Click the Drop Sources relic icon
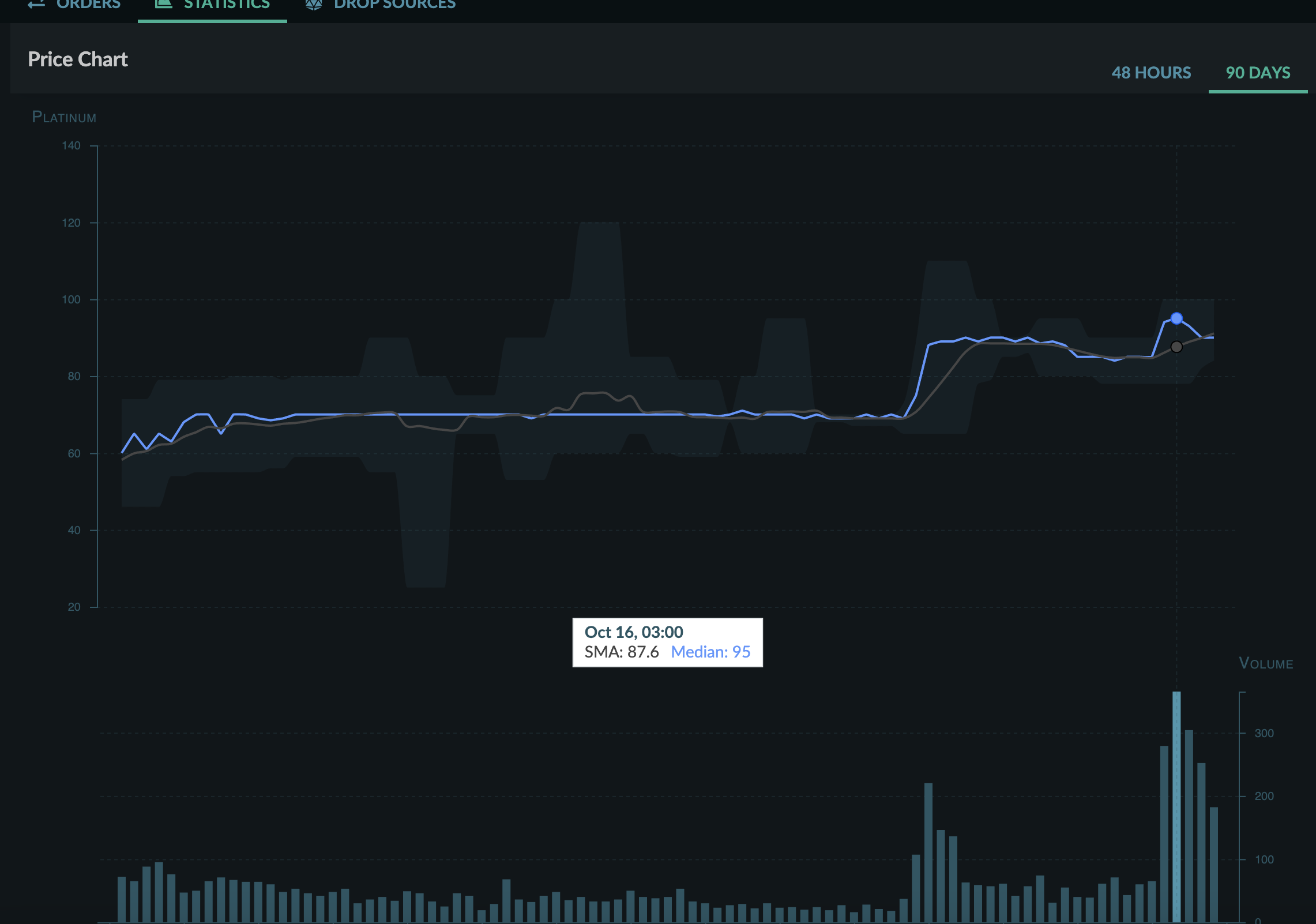The height and width of the screenshot is (924, 1316). point(314,5)
